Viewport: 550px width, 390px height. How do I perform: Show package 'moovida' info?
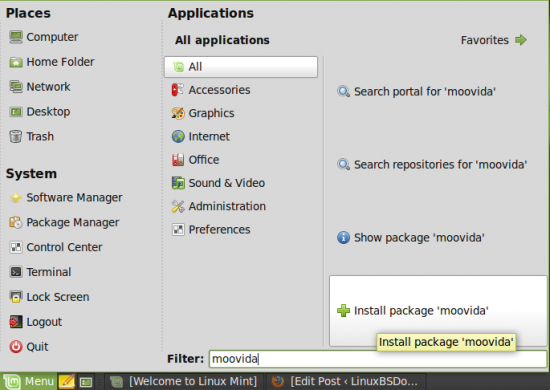(x=411, y=237)
